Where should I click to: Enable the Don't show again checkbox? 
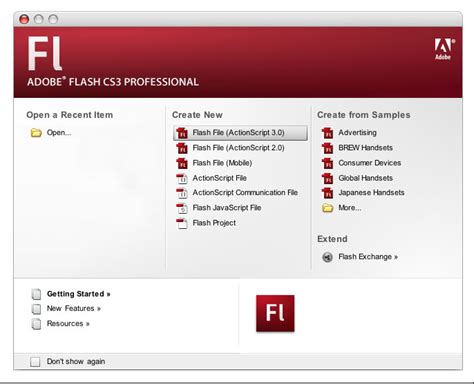[35, 362]
